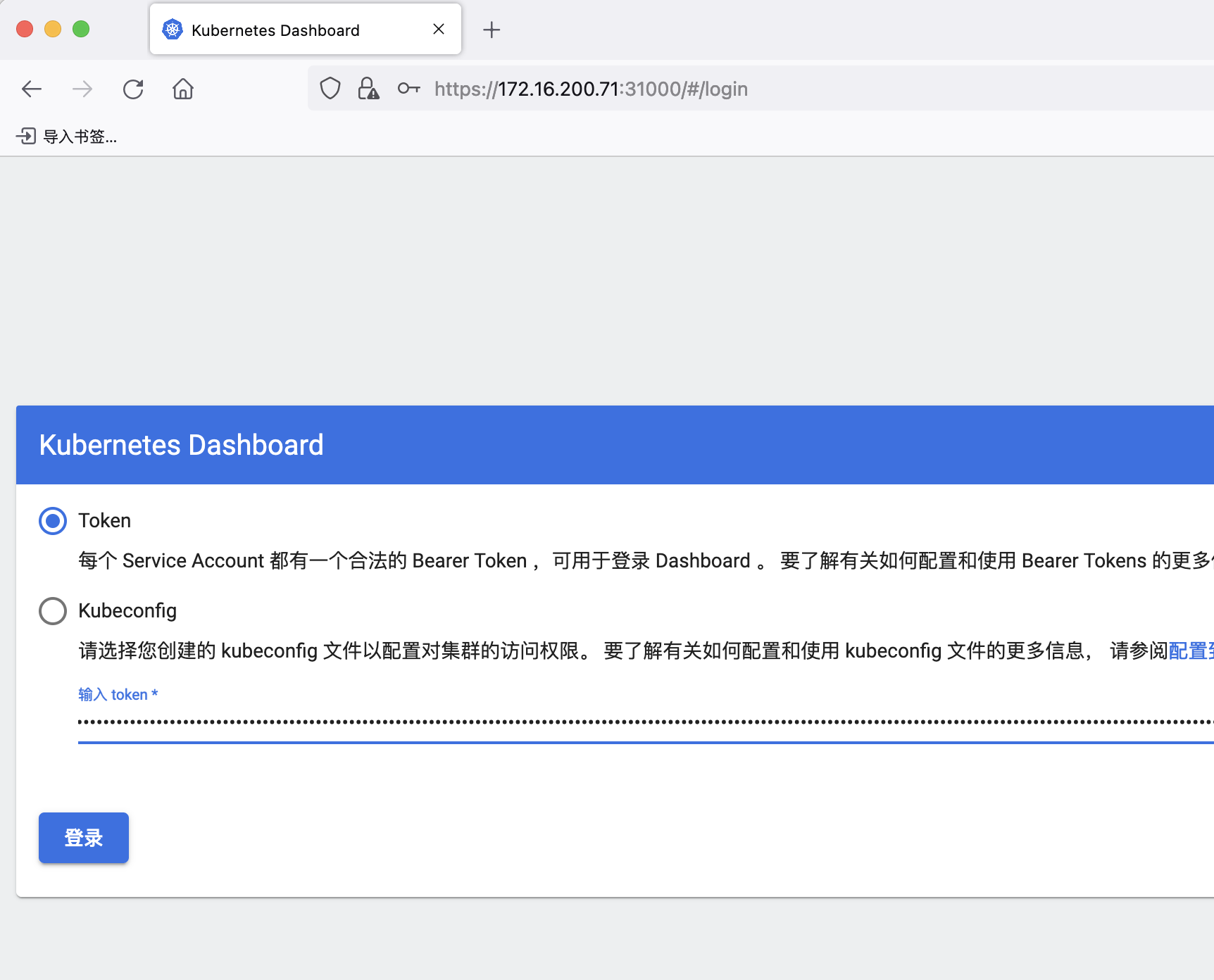This screenshot has width=1214, height=980.
Task: Click the red close window button
Action: tap(25, 29)
